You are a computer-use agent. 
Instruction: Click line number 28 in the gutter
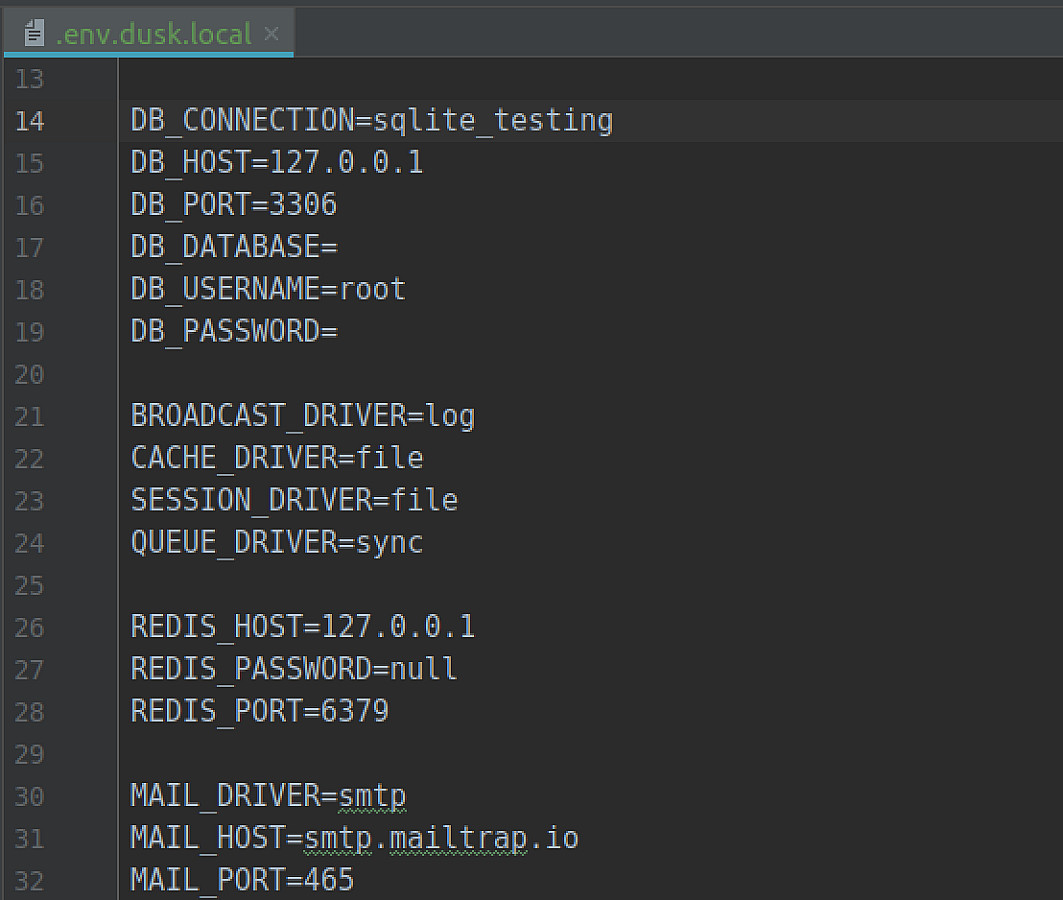(29, 711)
